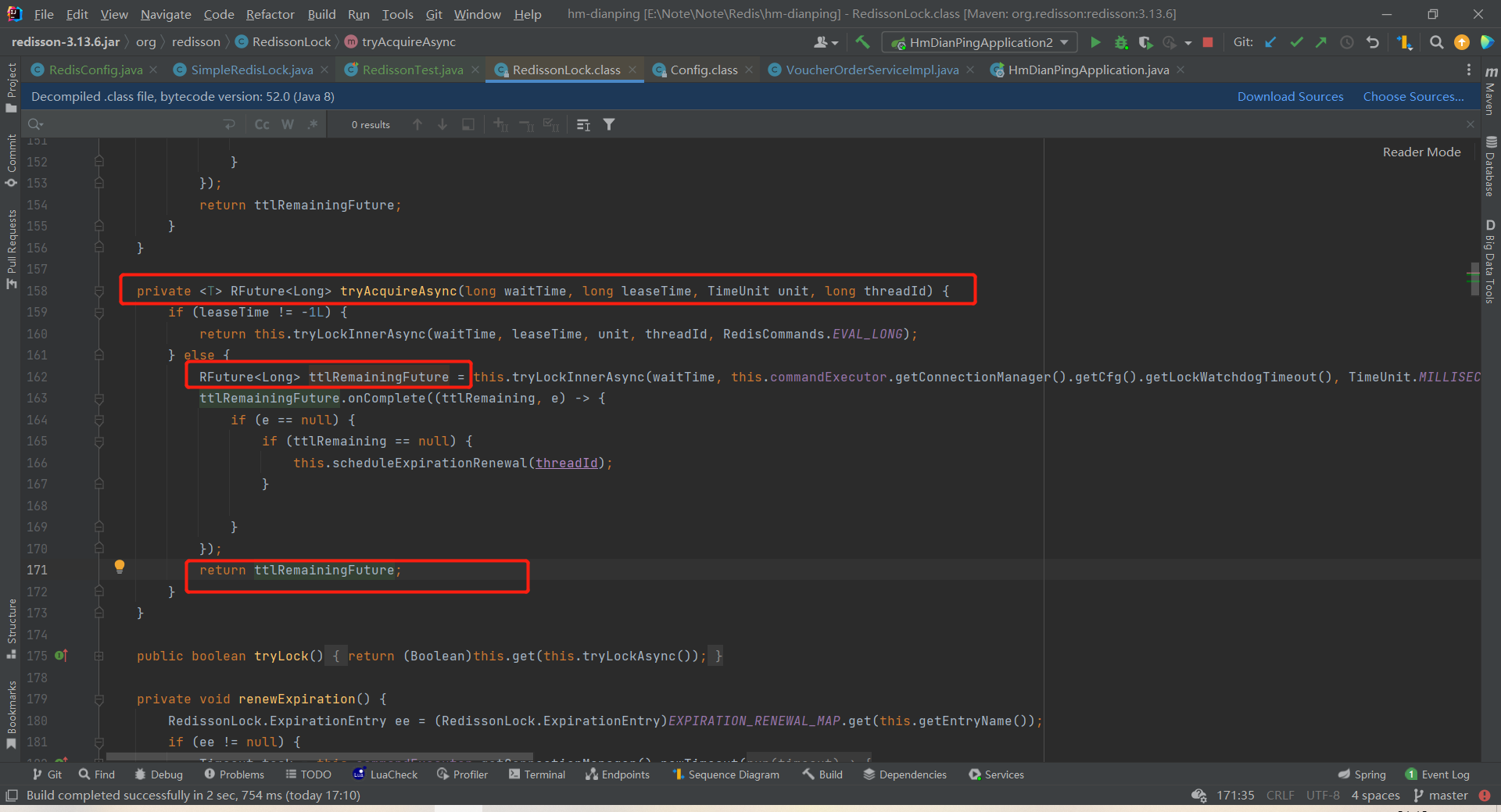Toggle Match Case (Cc) in search bar

click(x=262, y=124)
